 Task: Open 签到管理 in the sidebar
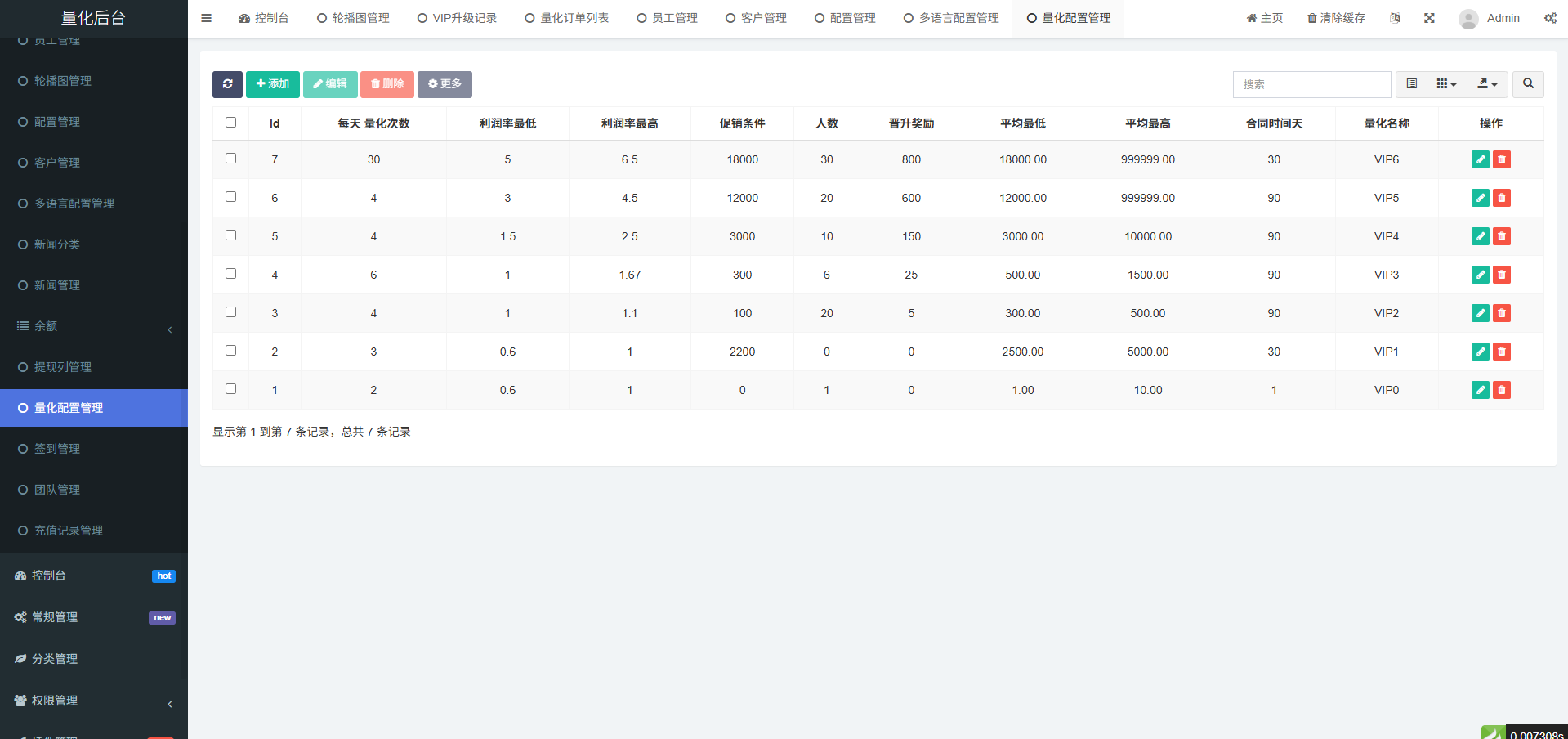click(x=94, y=449)
